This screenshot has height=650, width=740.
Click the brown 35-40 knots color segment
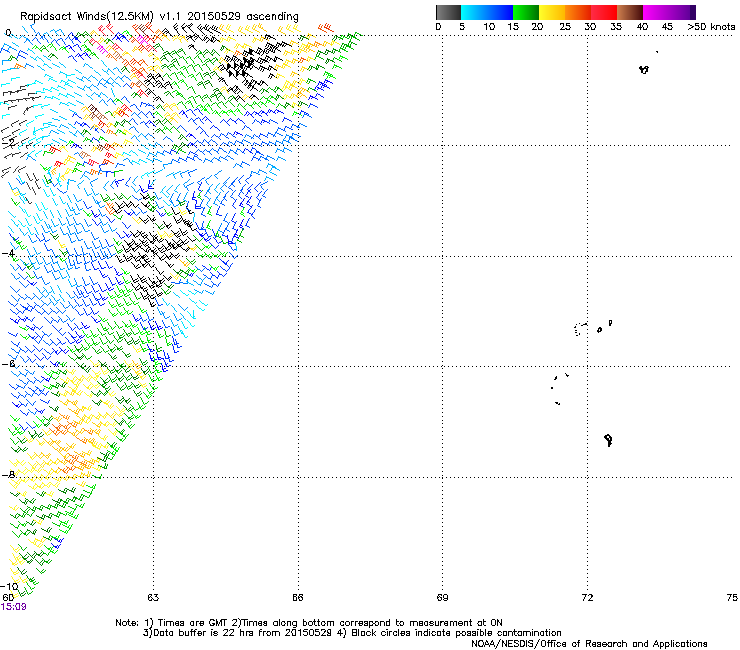click(630, 12)
